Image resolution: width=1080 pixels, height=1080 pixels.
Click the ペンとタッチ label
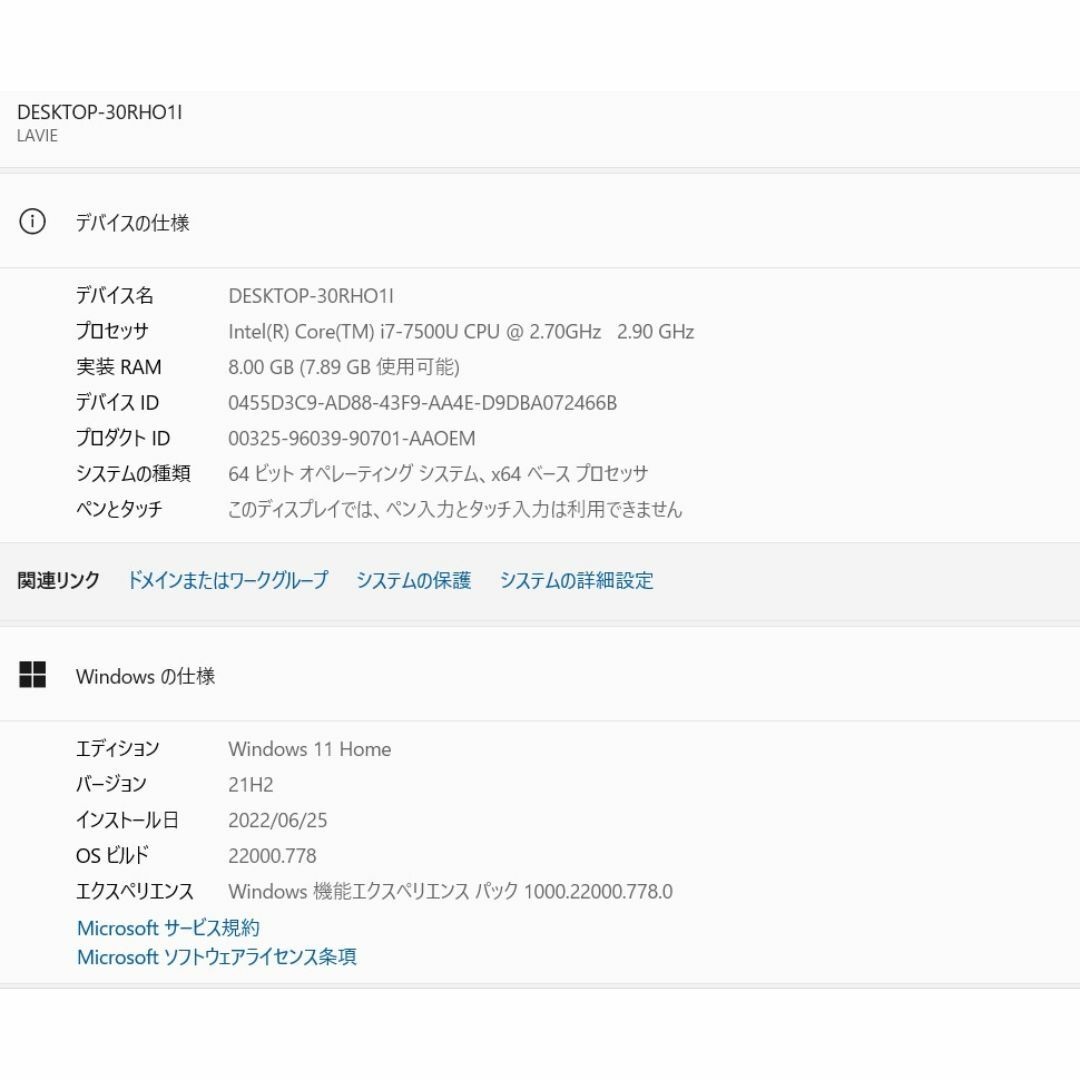click(x=118, y=510)
